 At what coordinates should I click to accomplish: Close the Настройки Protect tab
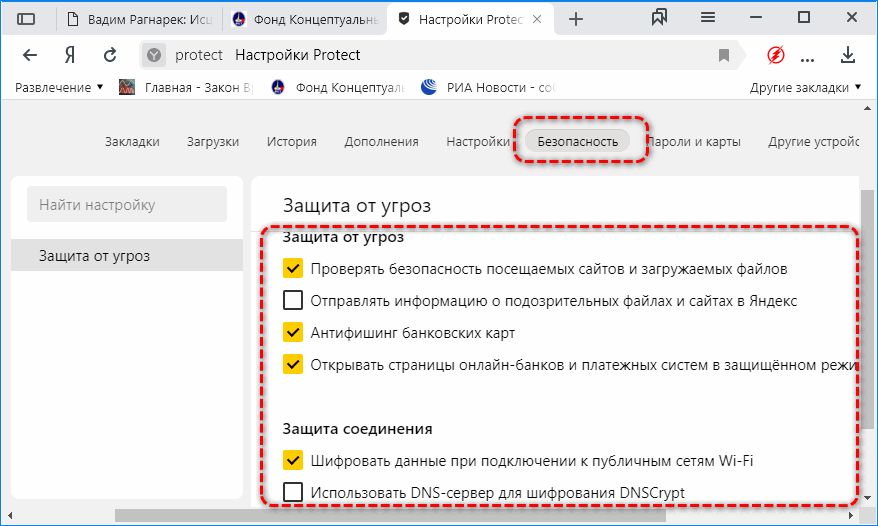point(536,20)
